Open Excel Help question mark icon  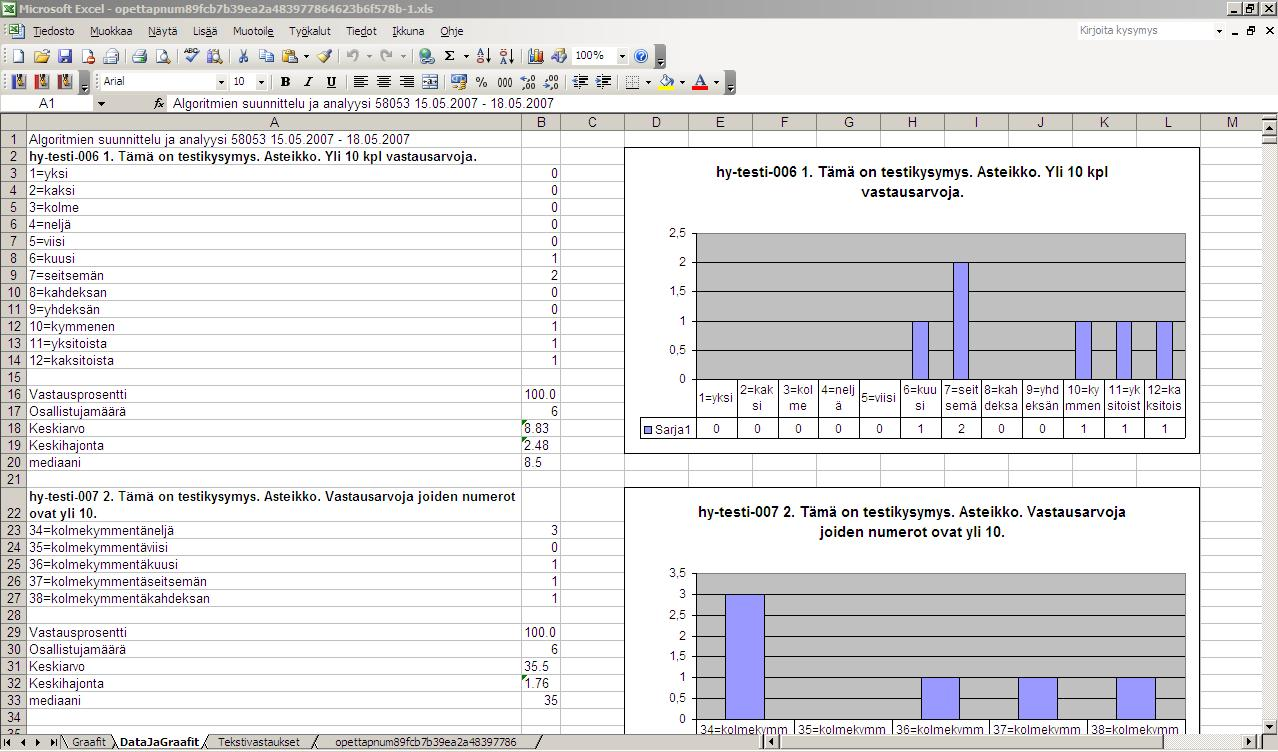pos(641,56)
